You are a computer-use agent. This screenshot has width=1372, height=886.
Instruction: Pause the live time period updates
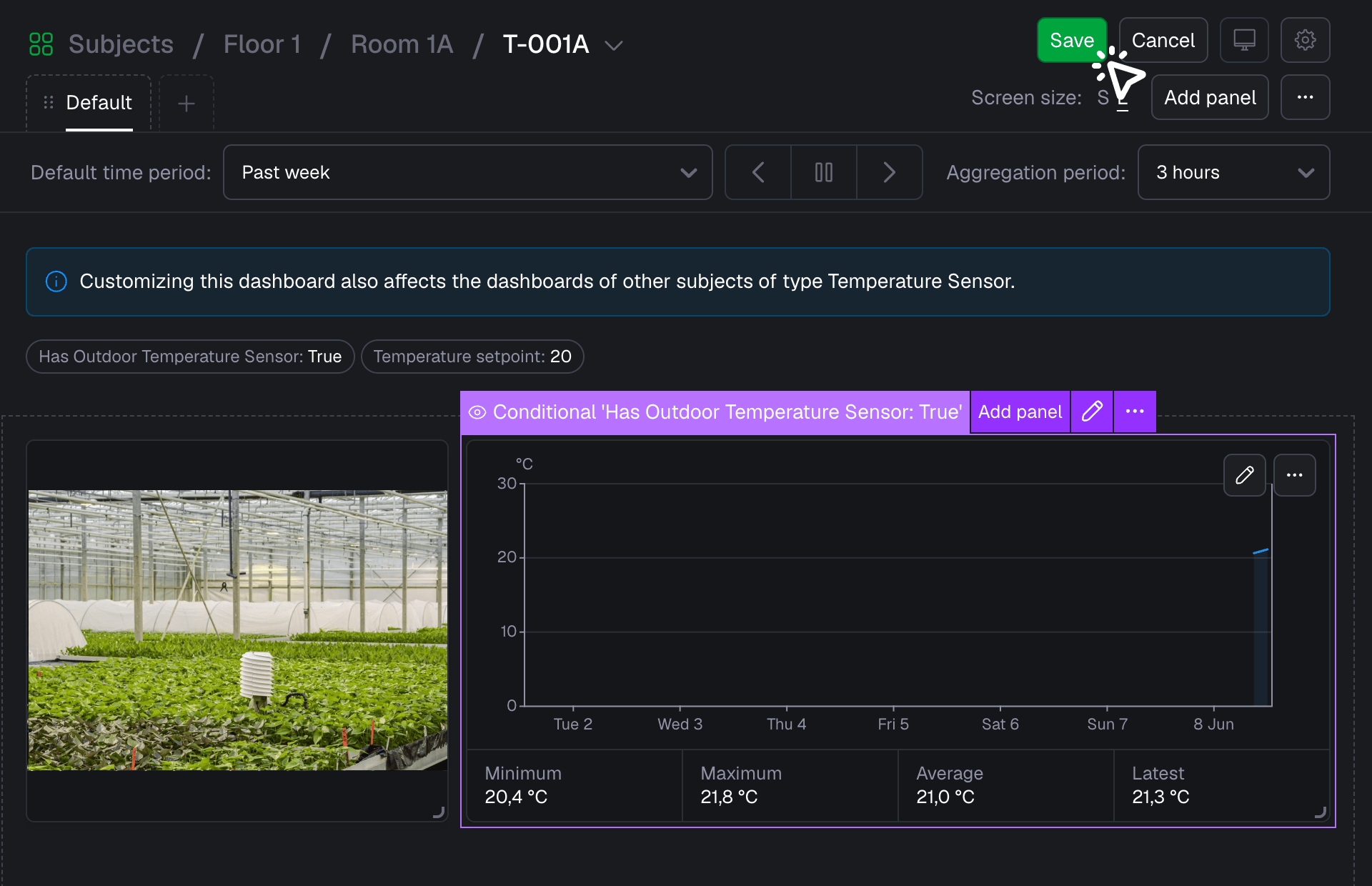pyautogui.click(x=824, y=172)
